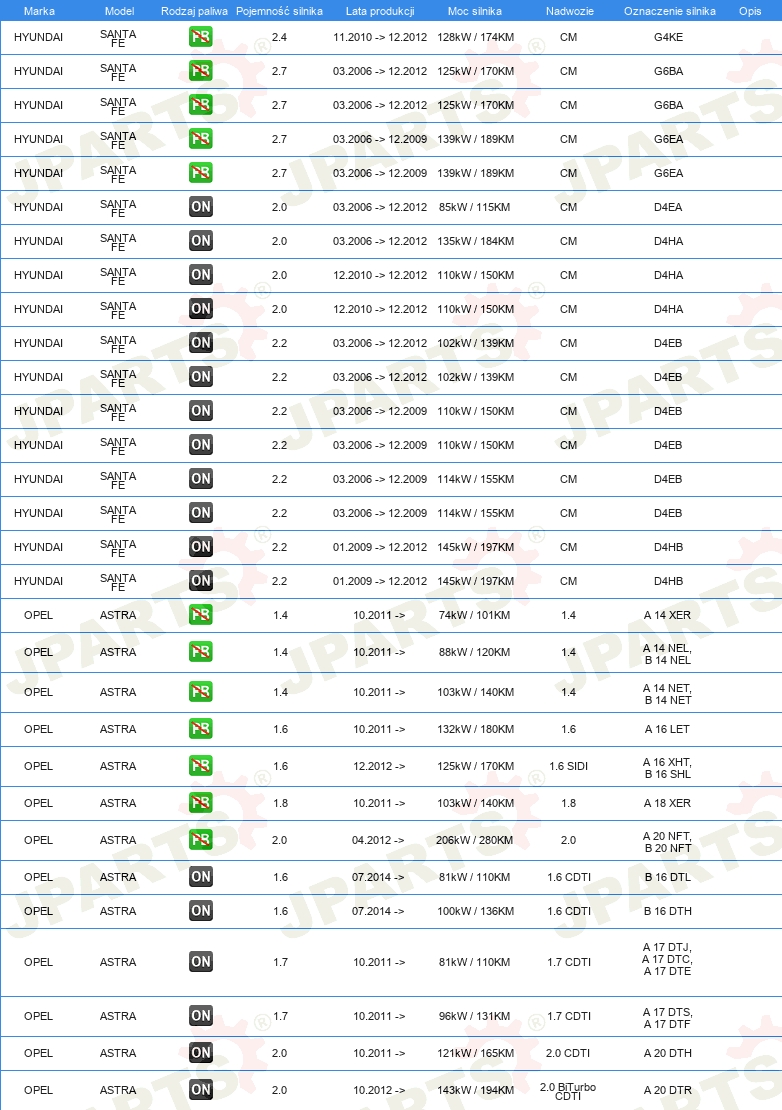782x1110 pixels.
Task: Click the production dates 11.2010 -> 12.2012
Action: (x=380, y=37)
